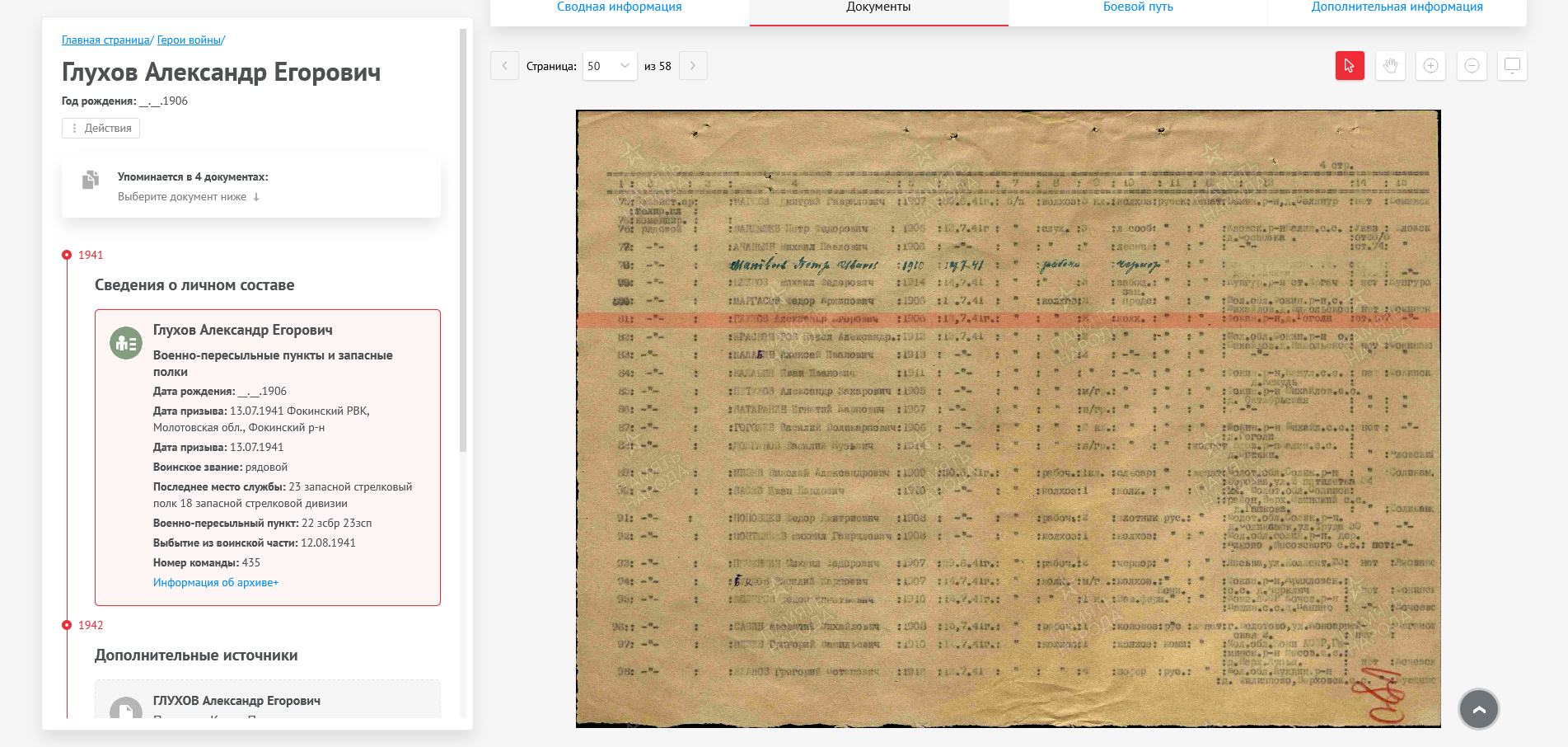Image resolution: width=1568 pixels, height=747 pixels.
Task: Click the 'Номер команды: 435' line
Action: pyautogui.click(x=207, y=562)
